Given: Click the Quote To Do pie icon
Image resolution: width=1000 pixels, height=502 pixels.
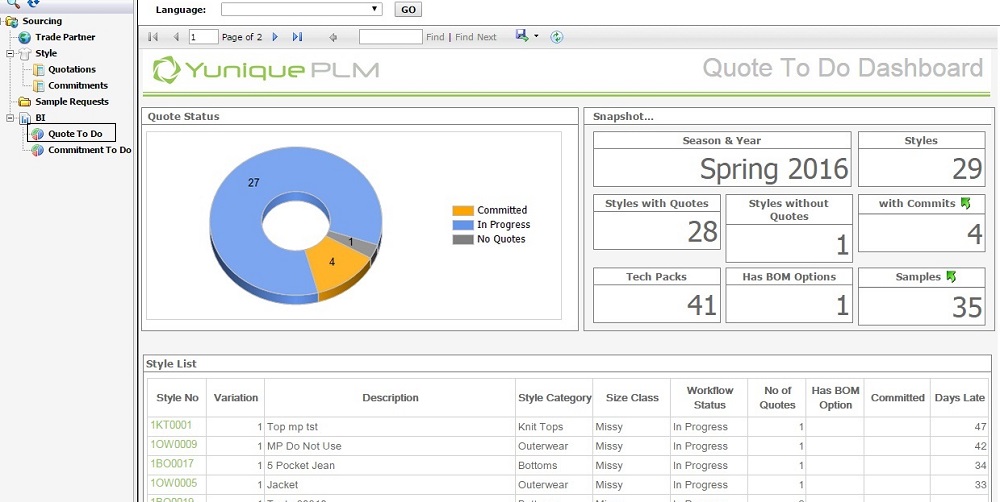Looking at the screenshot, I should coord(38,134).
